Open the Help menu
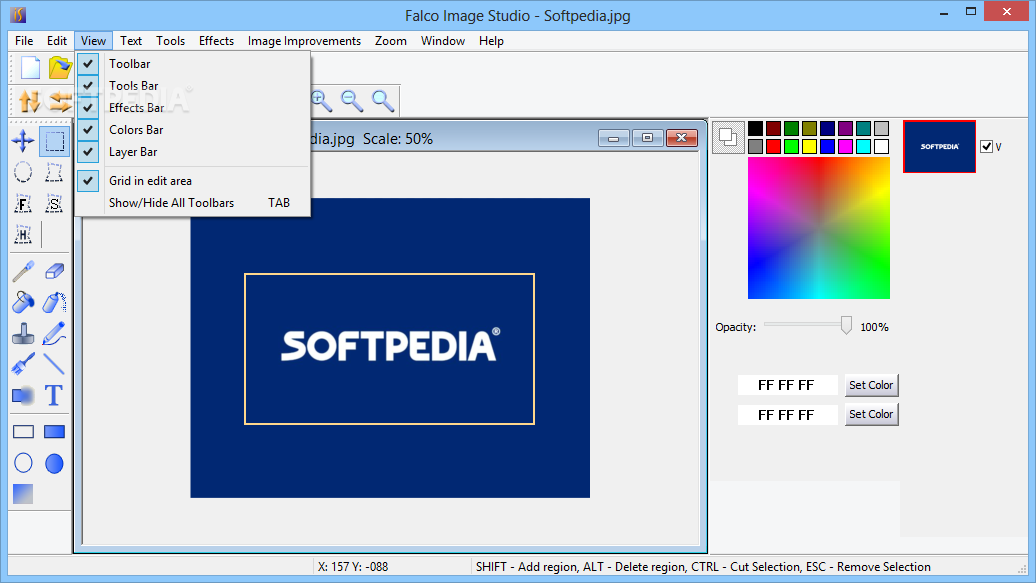Viewport: 1036px width, 583px height. click(491, 41)
